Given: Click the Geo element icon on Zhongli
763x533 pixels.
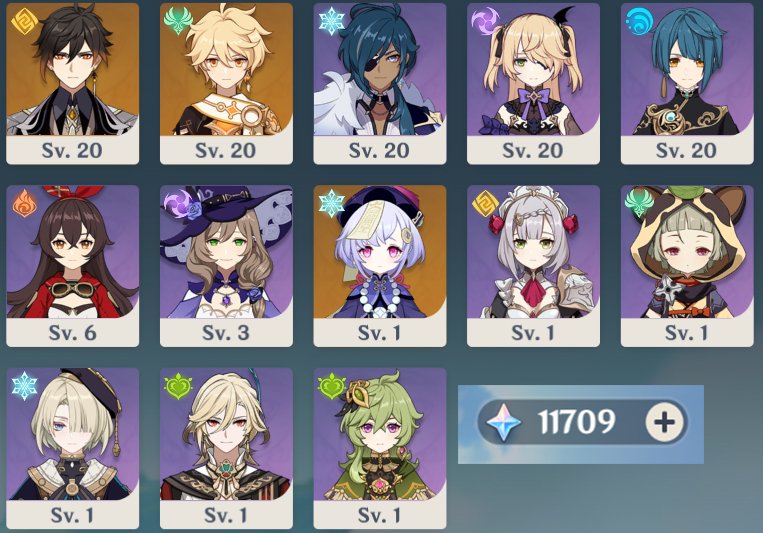Looking at the screenshot, I should click(24, 21).
